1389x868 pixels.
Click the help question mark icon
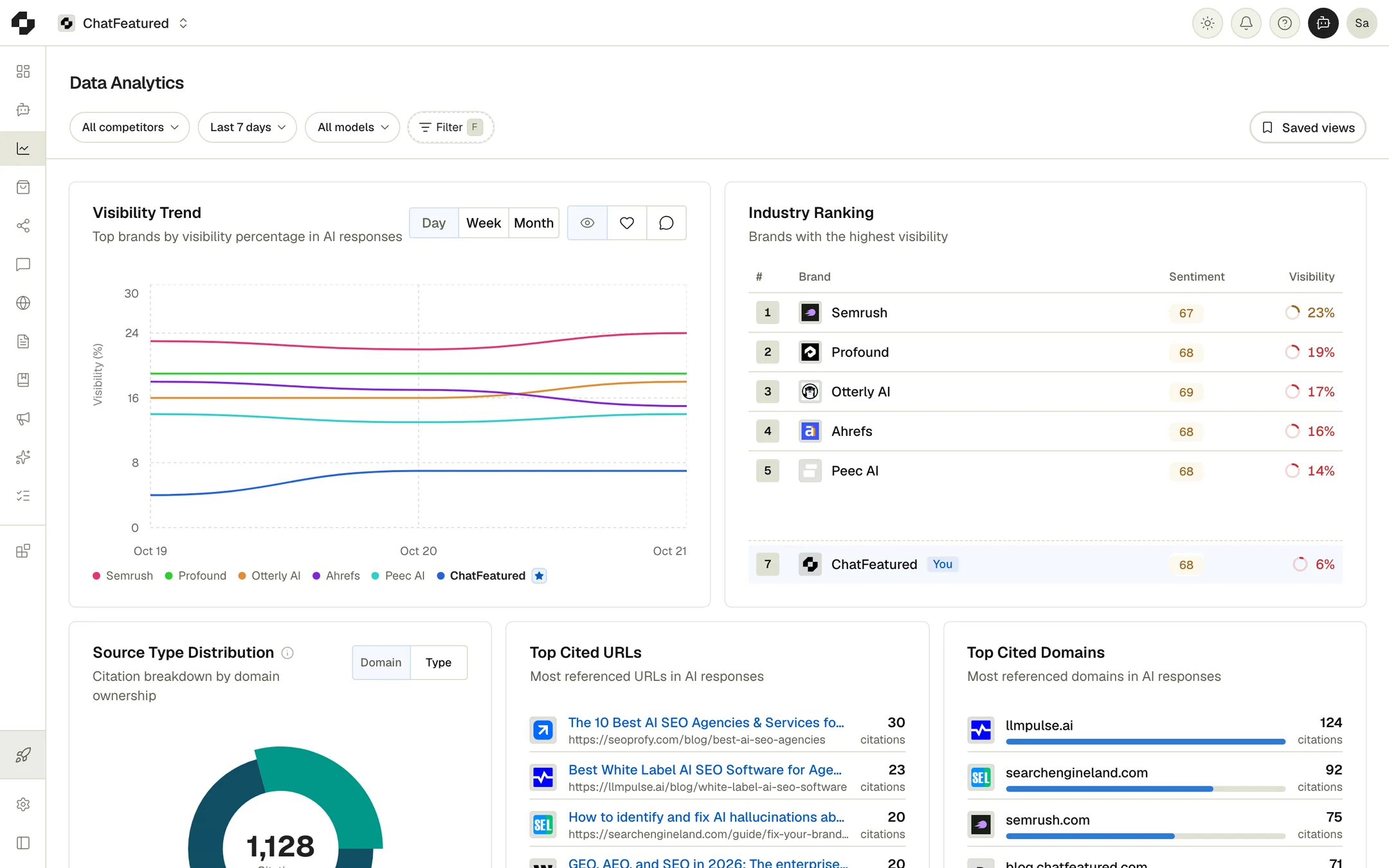[1285, 23]
